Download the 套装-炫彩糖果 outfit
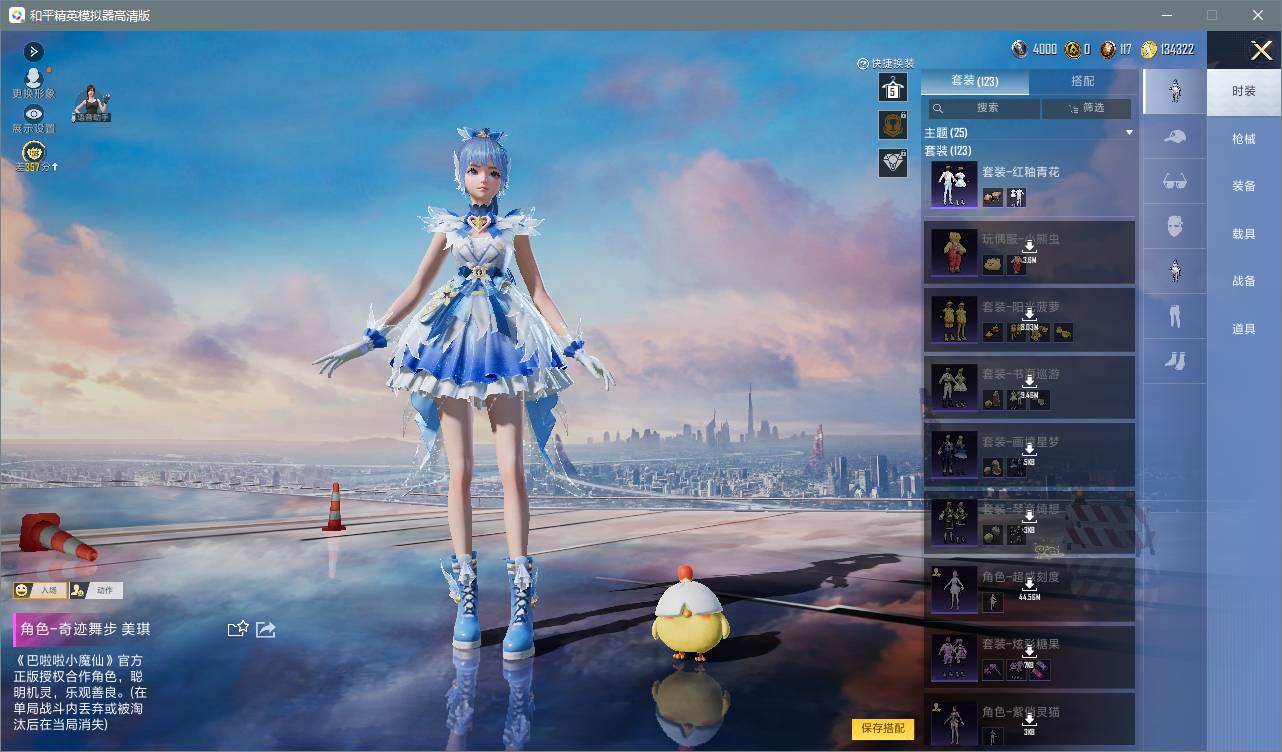1282x752 pixels. point(1029,650)
